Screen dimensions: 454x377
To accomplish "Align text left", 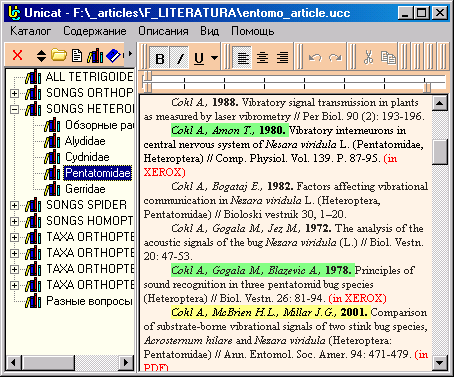I will click(243, 58).
